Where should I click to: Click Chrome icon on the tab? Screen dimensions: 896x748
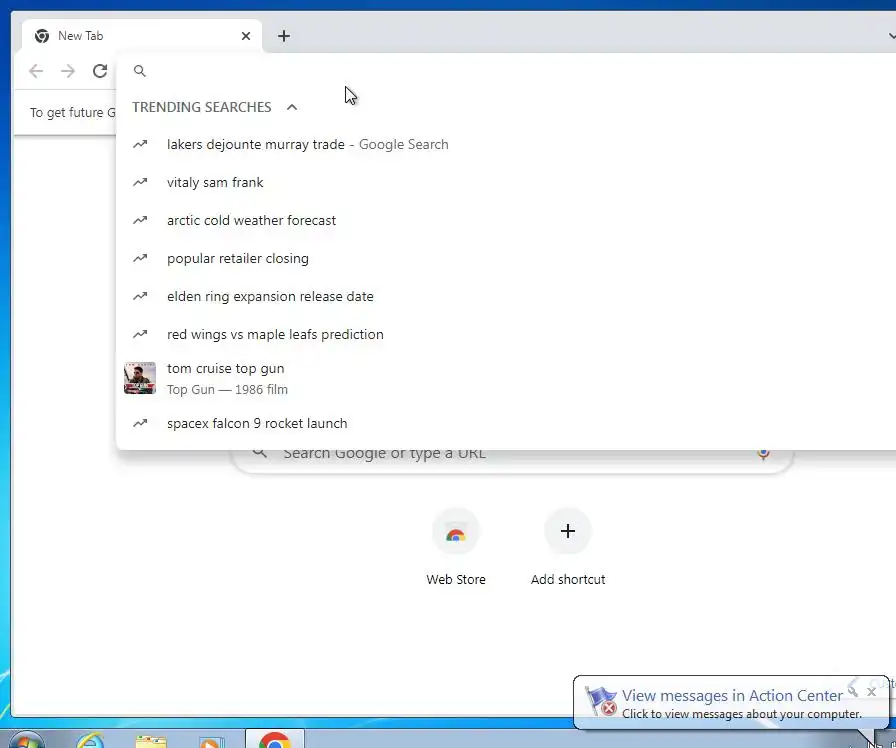click(x=42, y=36)
